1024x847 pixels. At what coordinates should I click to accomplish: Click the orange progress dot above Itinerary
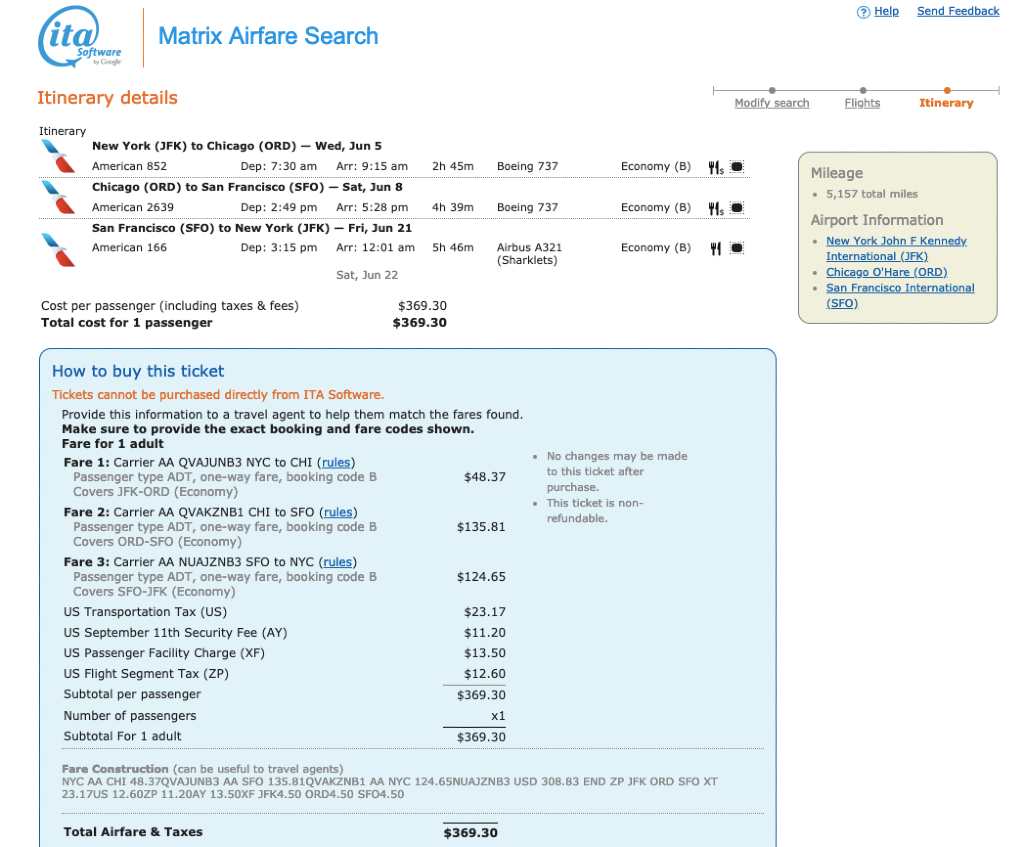click(947, 90)
